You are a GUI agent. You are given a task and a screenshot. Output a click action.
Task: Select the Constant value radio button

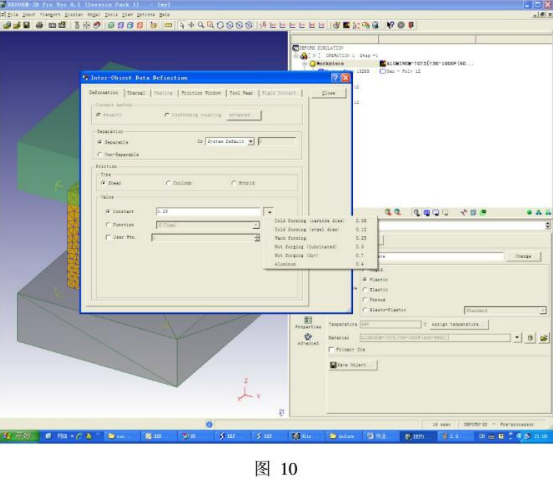(x=108, y=211)
